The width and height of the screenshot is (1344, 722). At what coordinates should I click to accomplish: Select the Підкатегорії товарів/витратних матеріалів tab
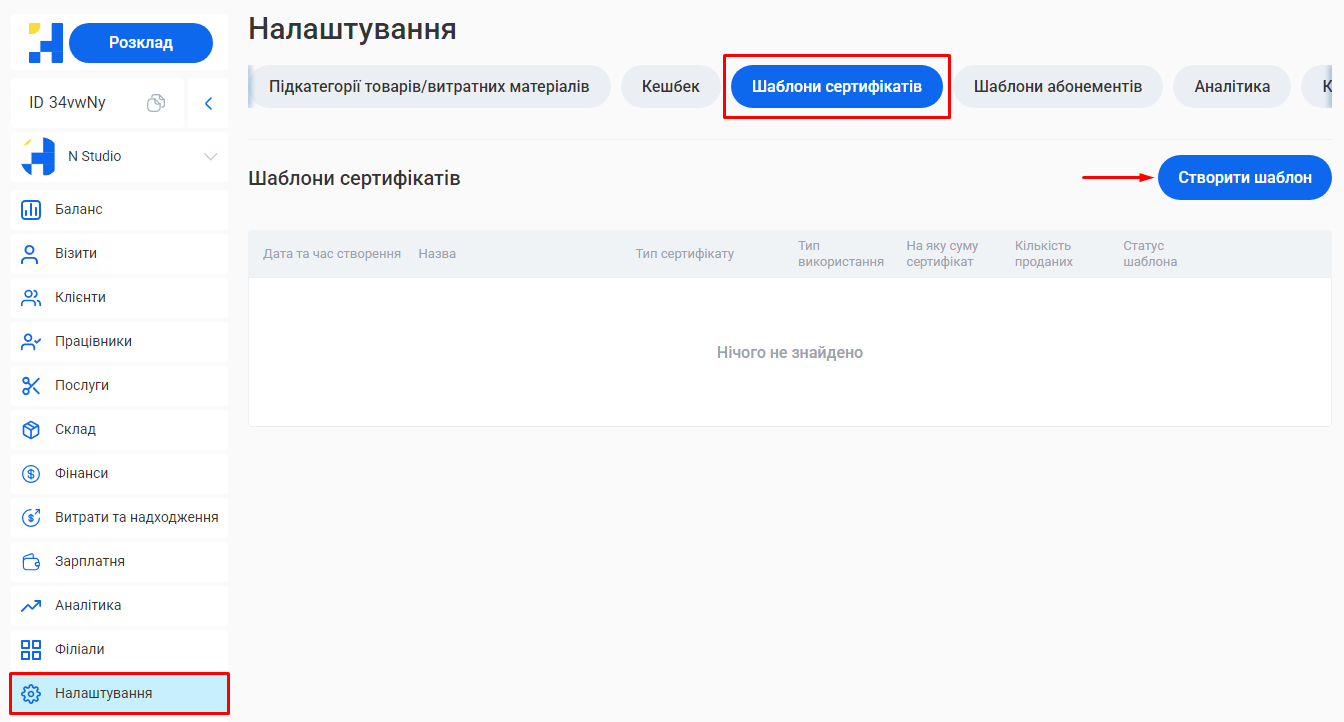point(429,87)
